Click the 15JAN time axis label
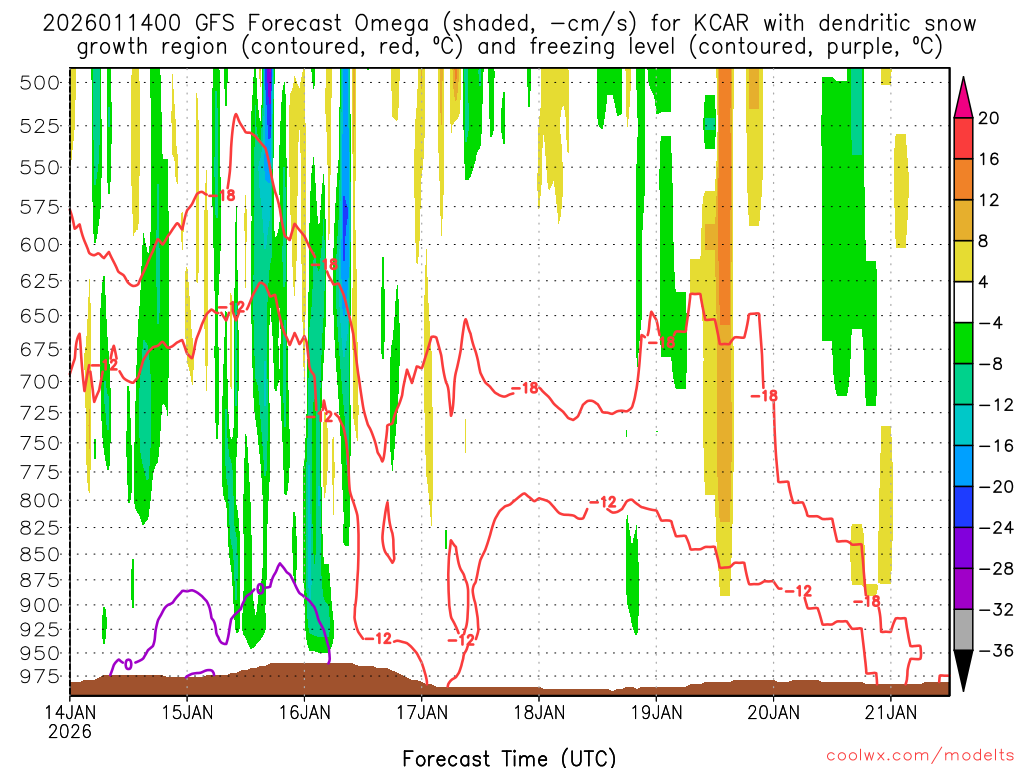 click(187, 712)
